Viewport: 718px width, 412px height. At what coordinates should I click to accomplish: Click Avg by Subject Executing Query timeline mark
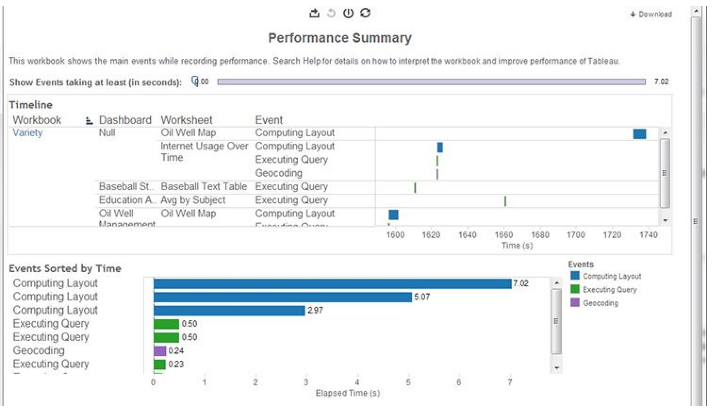coord(505,201)
